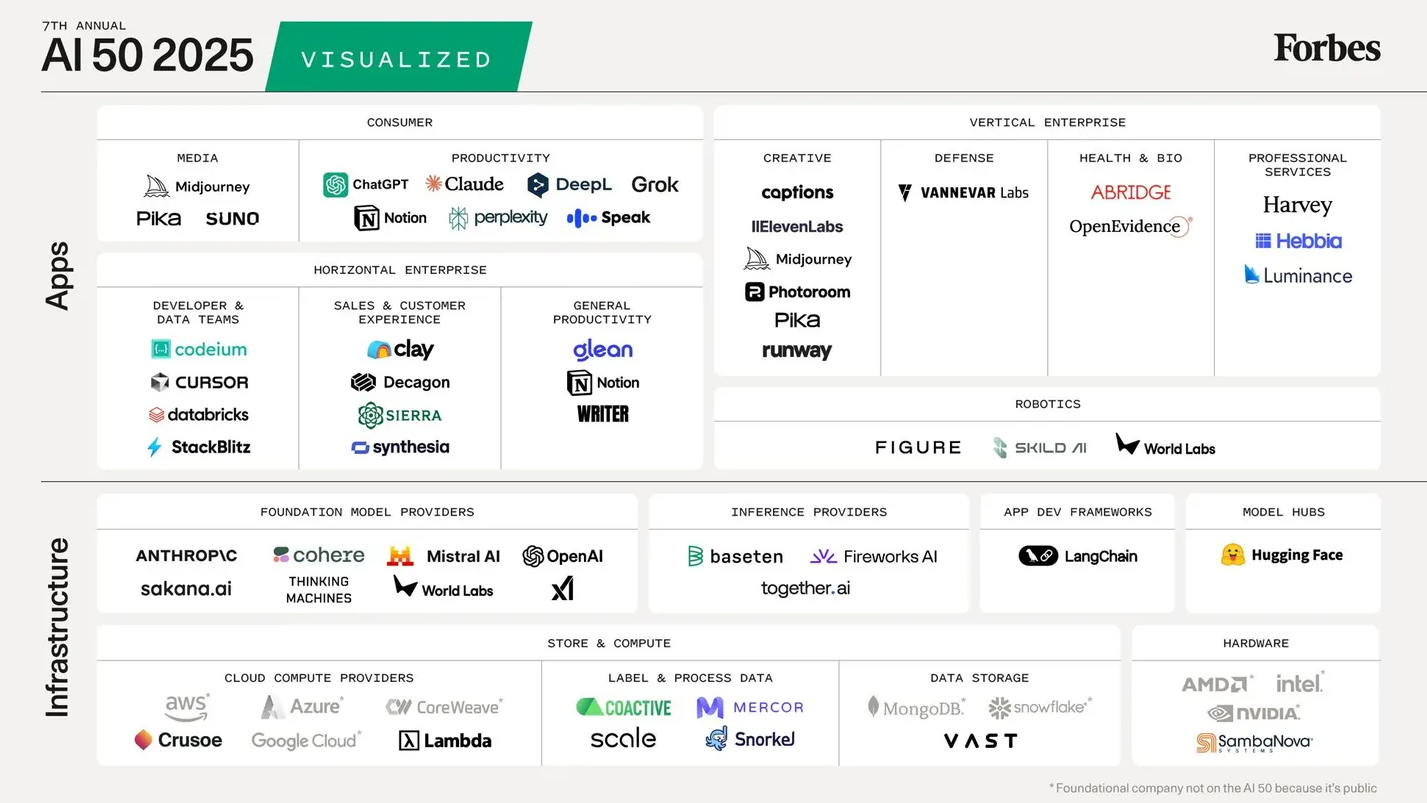Select World Labs under Foundation Model Providers
This screenshot has width=1427, height=803.
[x=443, y=588]
